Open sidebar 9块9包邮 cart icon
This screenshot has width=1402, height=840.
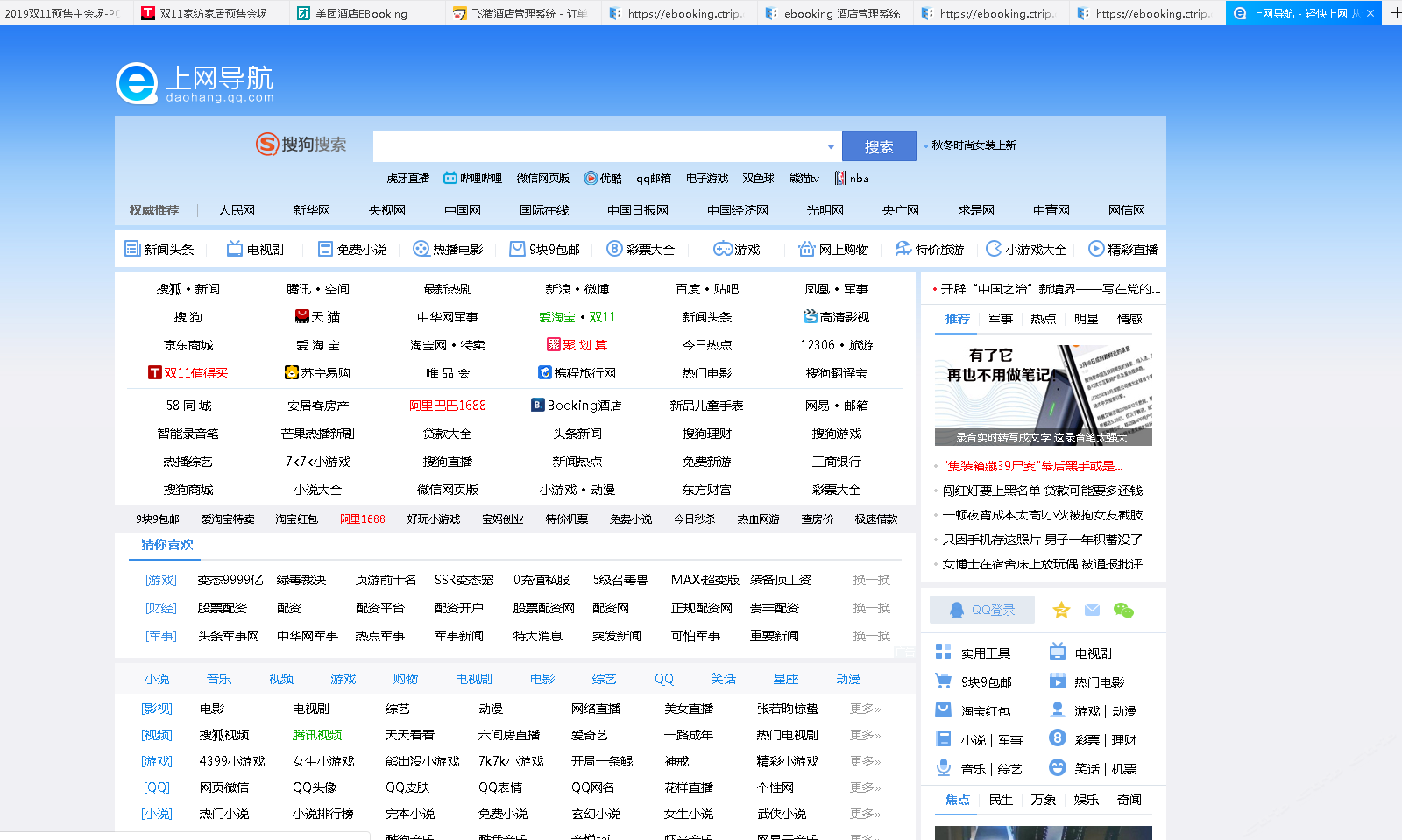tap(943, 681)
